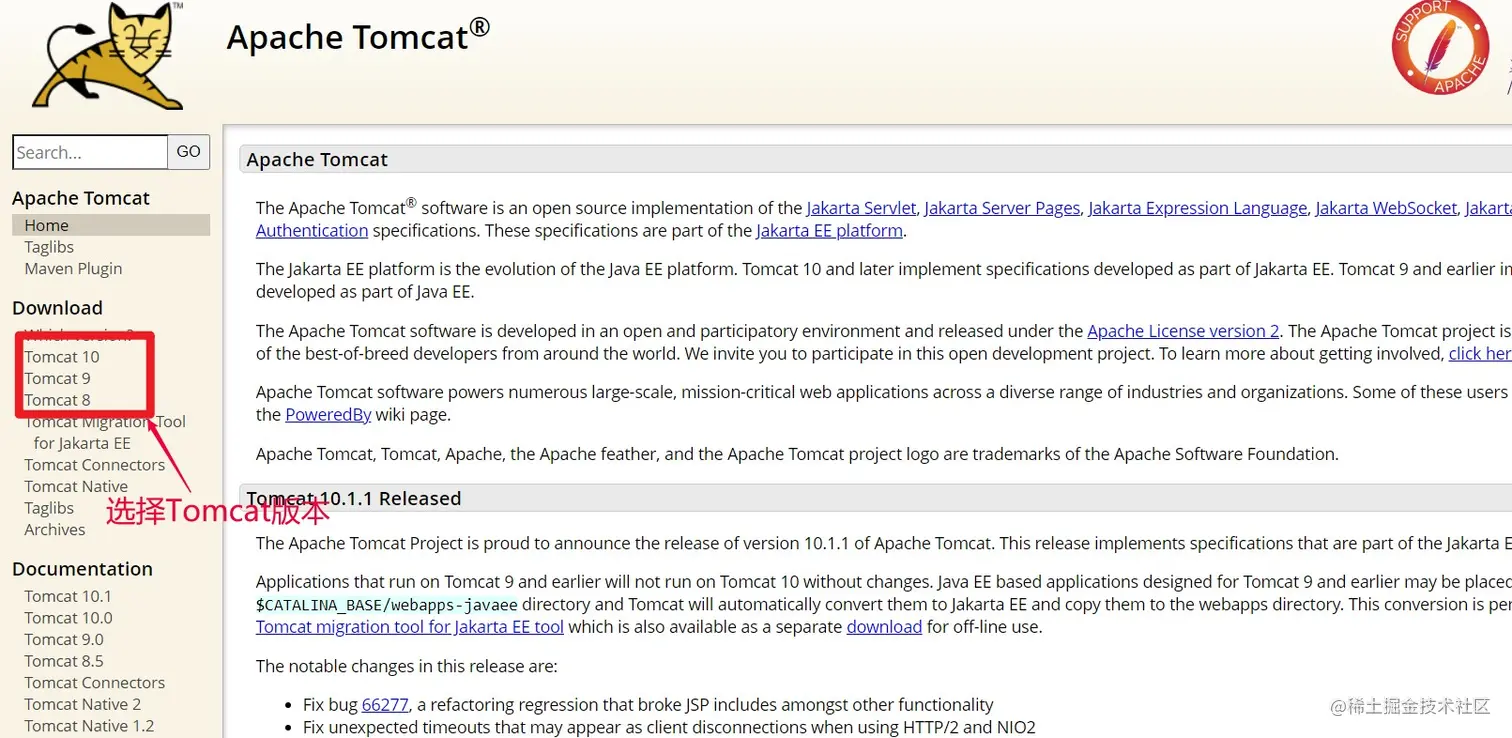This screenshot has height=738, width=1512.
Task: Click the separate download link
Action: click(x=884, y=627)
